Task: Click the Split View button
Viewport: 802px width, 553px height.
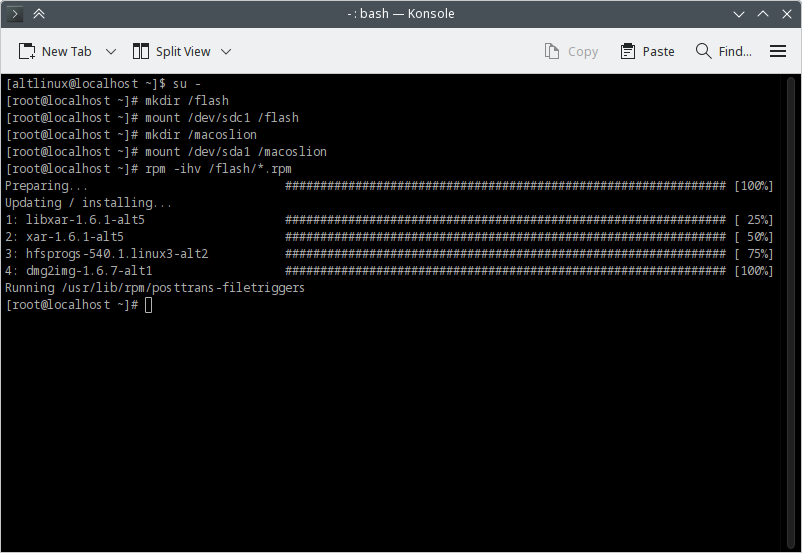Action: pos(171,51)
